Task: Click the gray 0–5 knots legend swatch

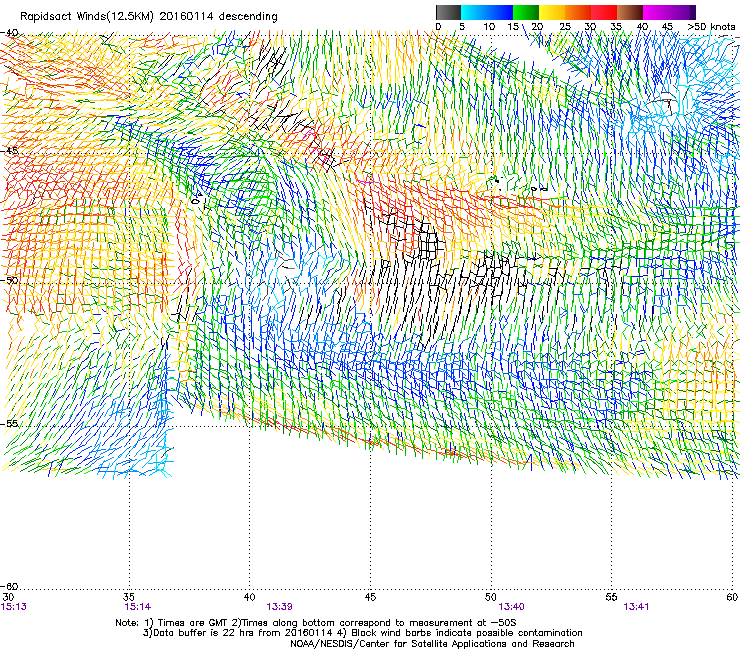Action: pyautogui.click(x=448, y=12)
